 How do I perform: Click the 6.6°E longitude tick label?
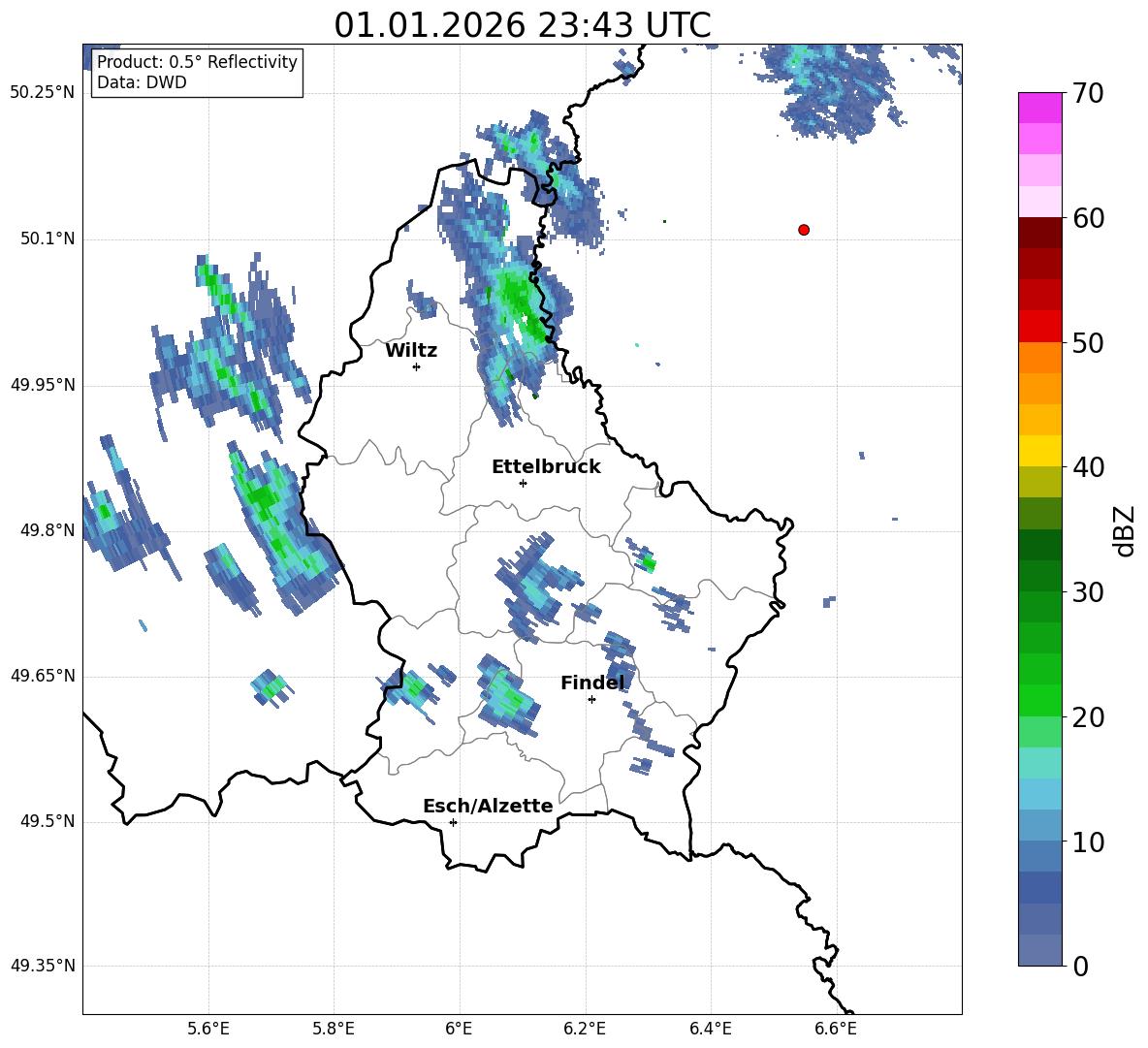tap(836, 1029)
